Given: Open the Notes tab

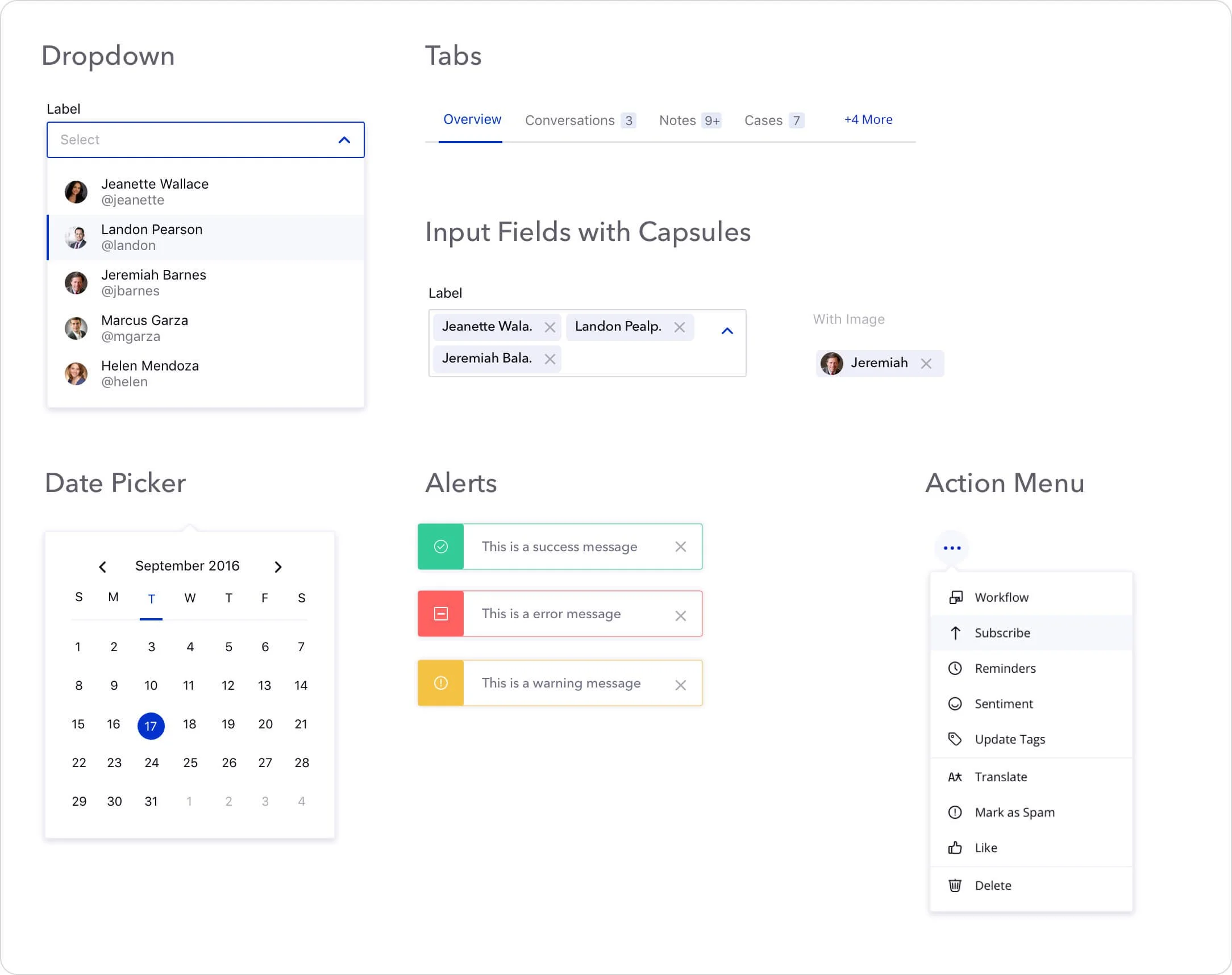Looking at the screenshot, I should pyautogui.click(x=678, y=120).
